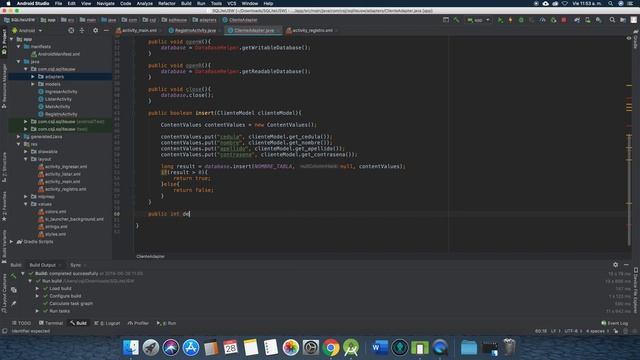The width and height of the screenshot is (640, 360).
Task: Click scroll-from-source target icon in Project panel
Action: click(x=71, y=30)
